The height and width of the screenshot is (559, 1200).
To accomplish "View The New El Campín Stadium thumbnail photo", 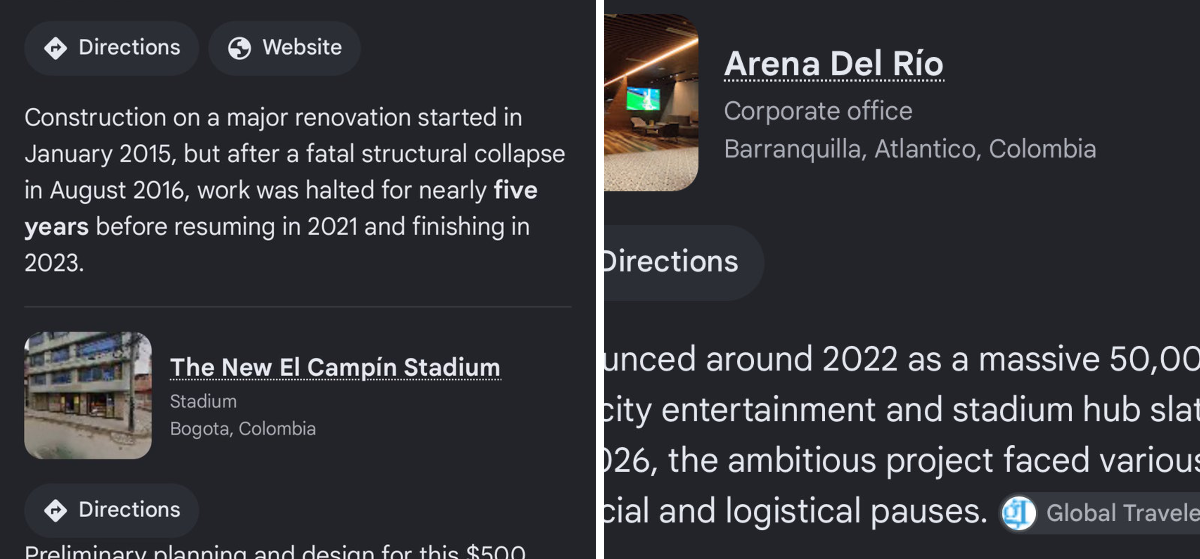I will click(88, 395).
